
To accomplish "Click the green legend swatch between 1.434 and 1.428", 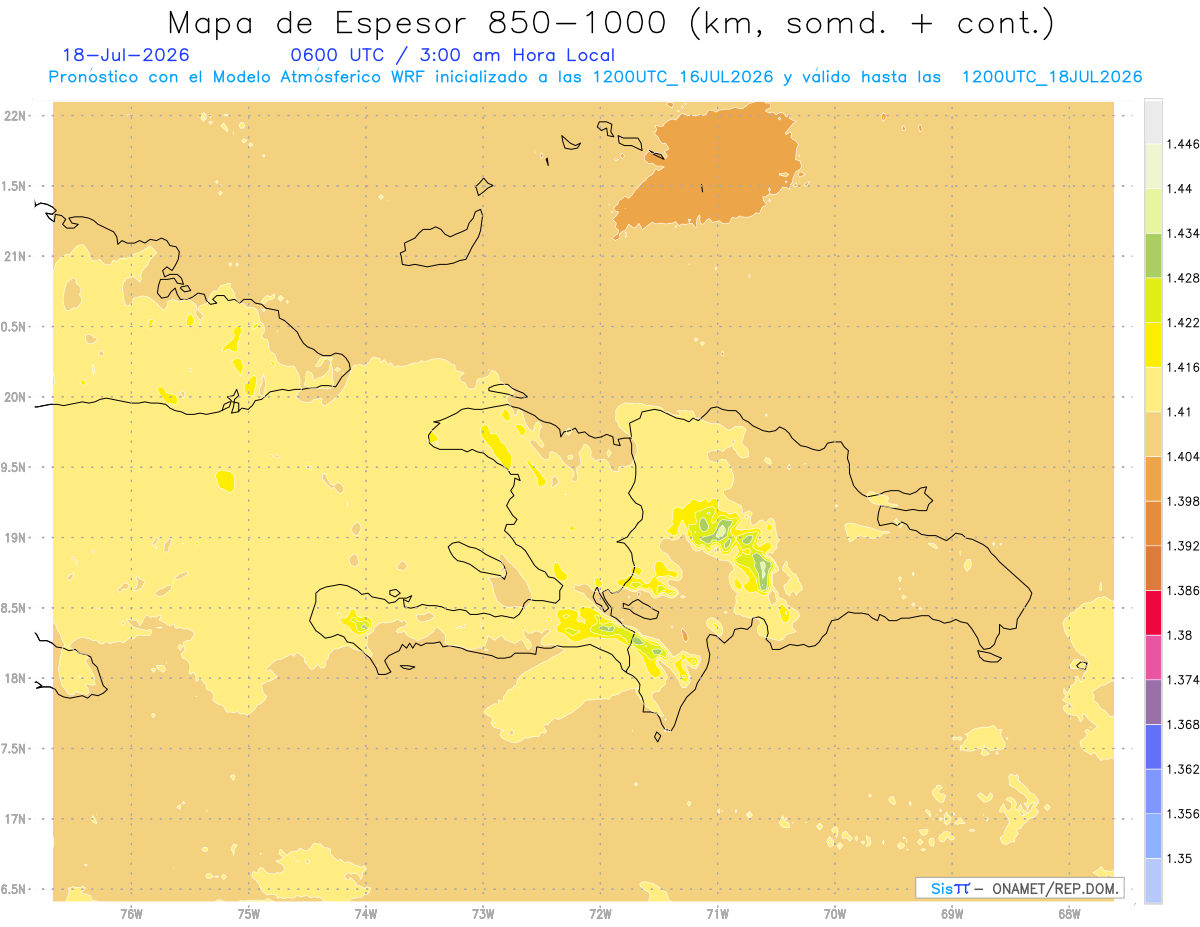I will [1153, 255].
